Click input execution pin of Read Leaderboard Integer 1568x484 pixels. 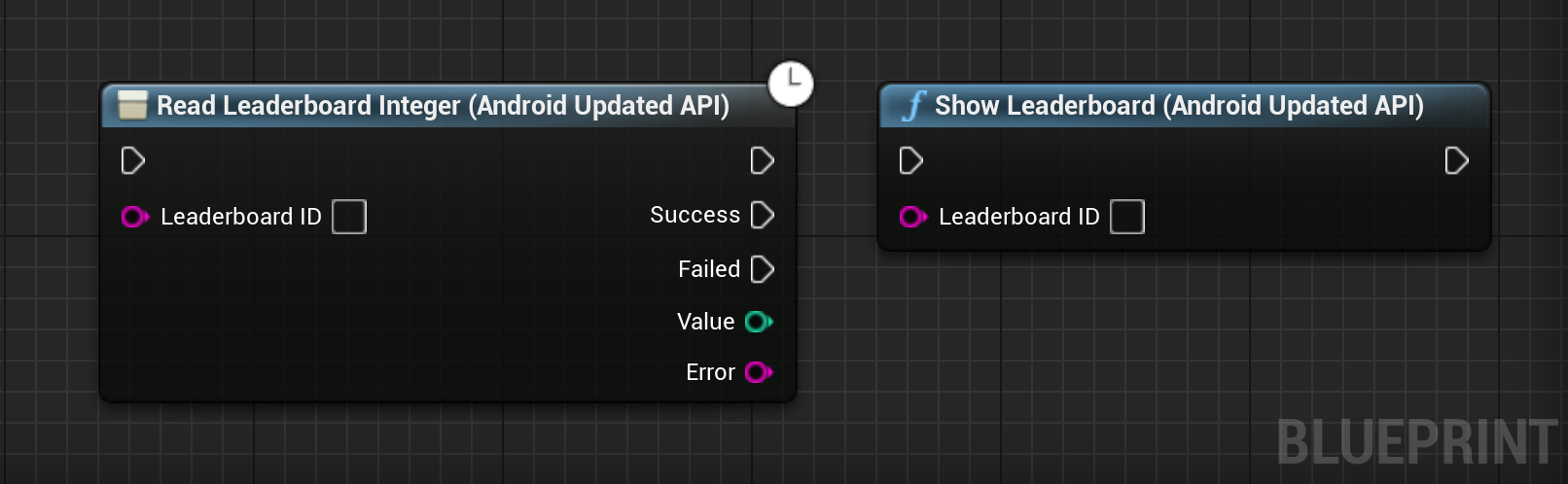tap(133, 160)
